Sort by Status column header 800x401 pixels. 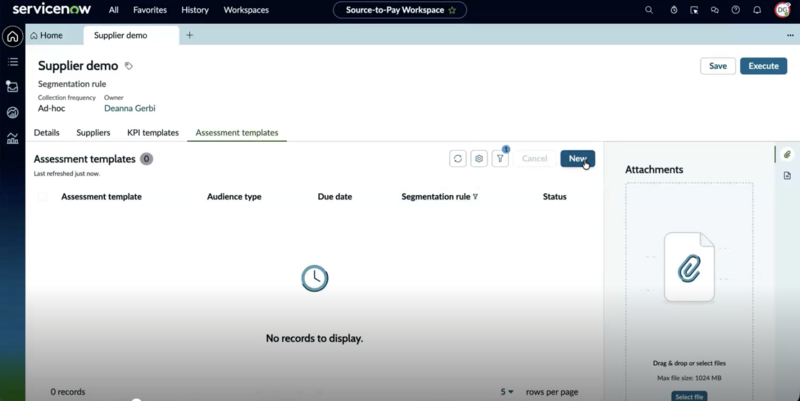(555, 196)
